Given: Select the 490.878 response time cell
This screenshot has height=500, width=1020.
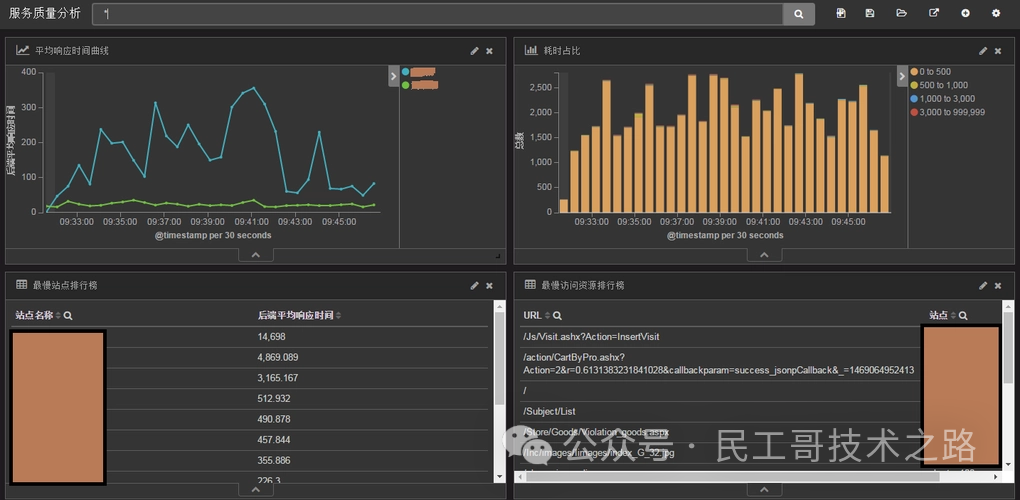Looking at the screenshot, I should click(x=274, y=419).
